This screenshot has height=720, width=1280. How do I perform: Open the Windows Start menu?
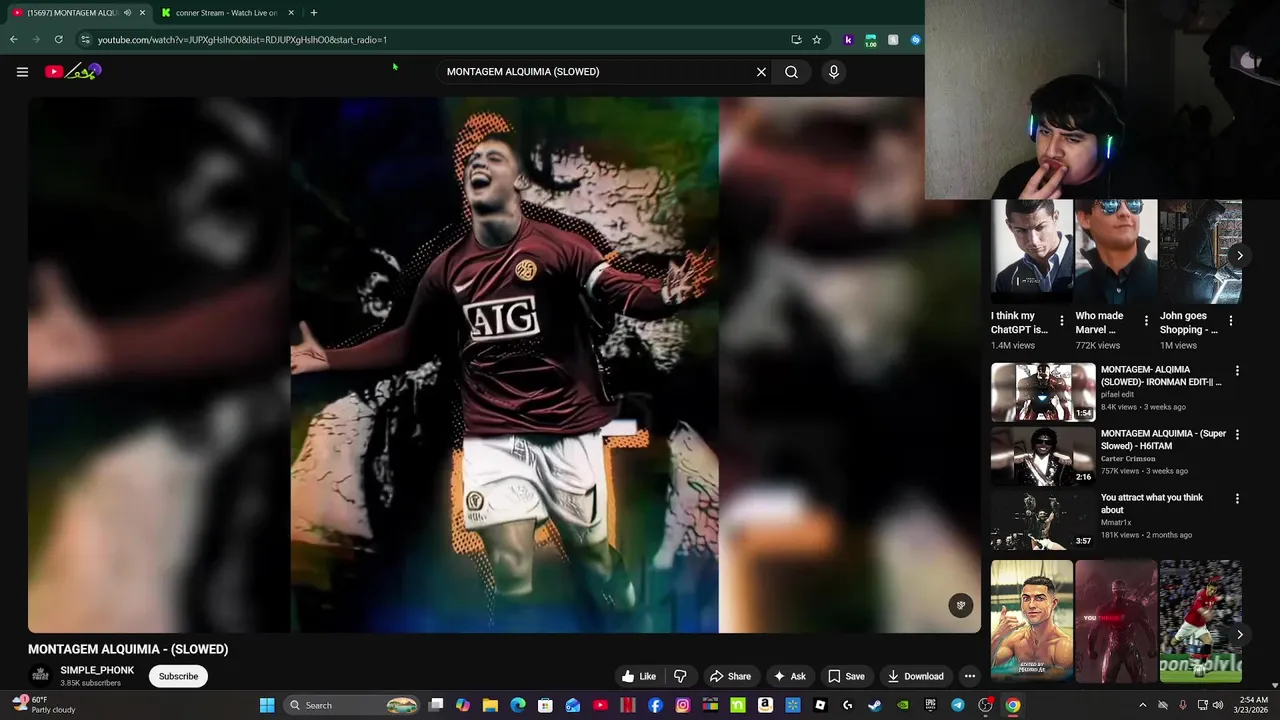(267, 705)
